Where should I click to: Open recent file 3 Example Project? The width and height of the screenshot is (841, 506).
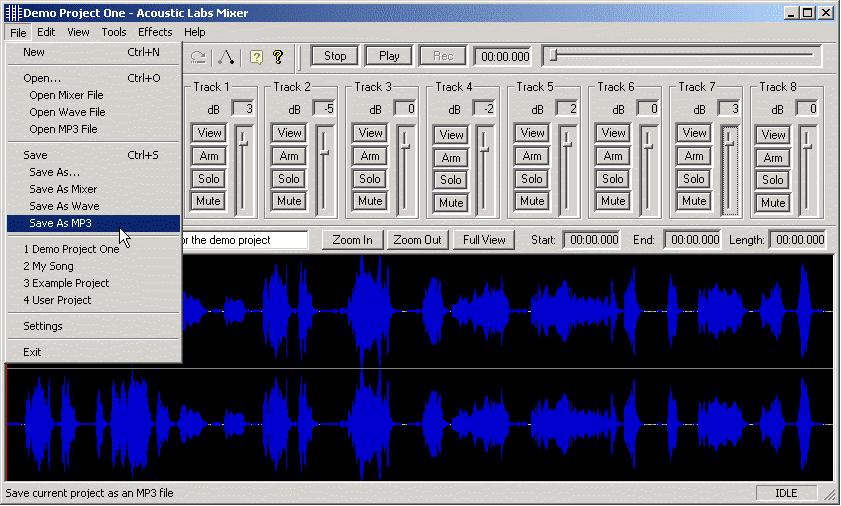point(93,283)
